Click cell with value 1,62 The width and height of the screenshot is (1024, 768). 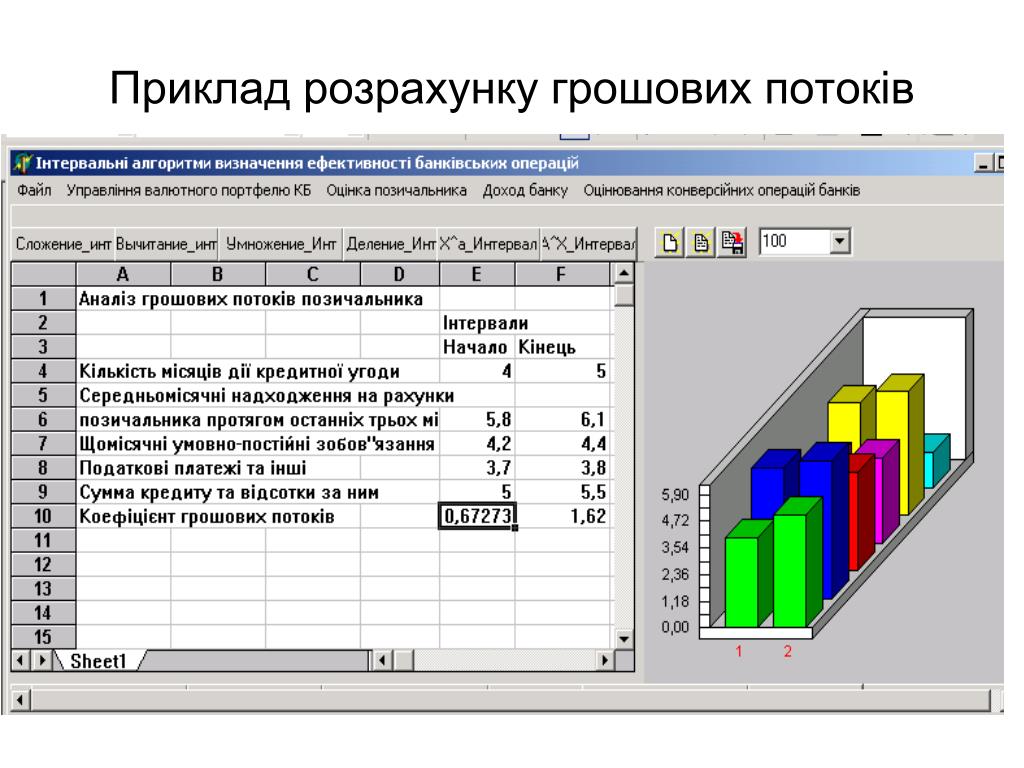point(563,517)
